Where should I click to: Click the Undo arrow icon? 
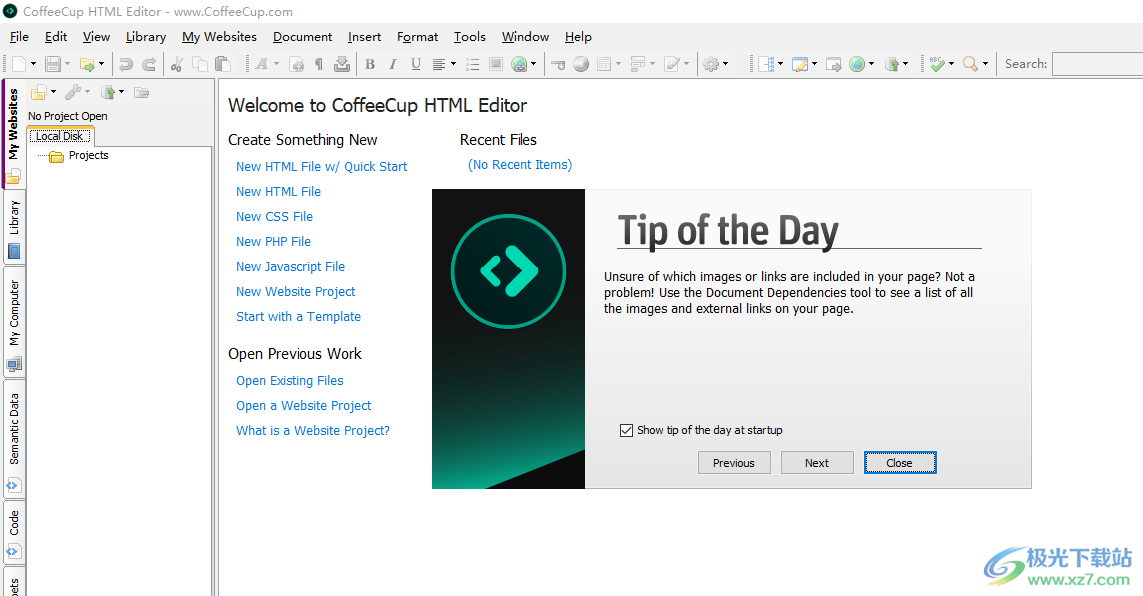(126, 64)
